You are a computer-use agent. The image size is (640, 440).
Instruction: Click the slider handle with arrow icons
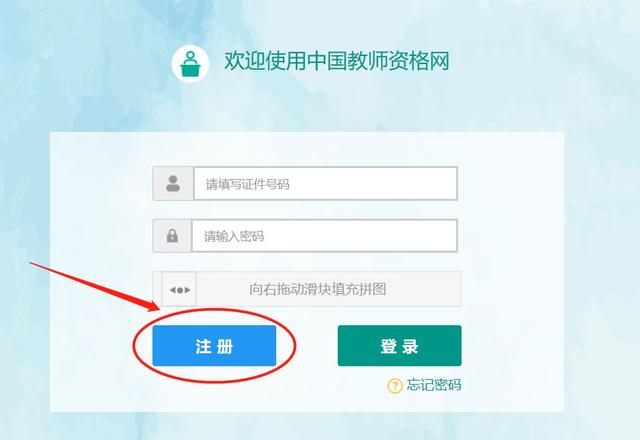179,289
